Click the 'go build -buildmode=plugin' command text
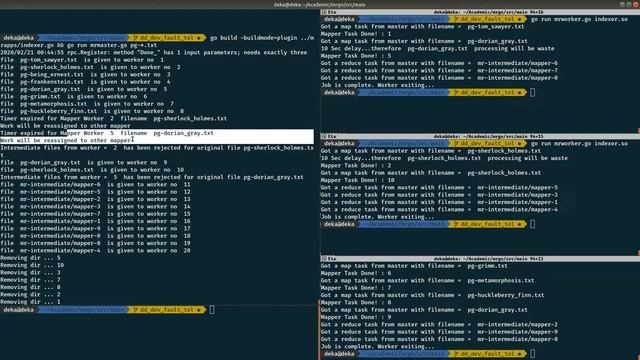The height and width of the screenshot is (360, 640). click(x=262, y=38)
